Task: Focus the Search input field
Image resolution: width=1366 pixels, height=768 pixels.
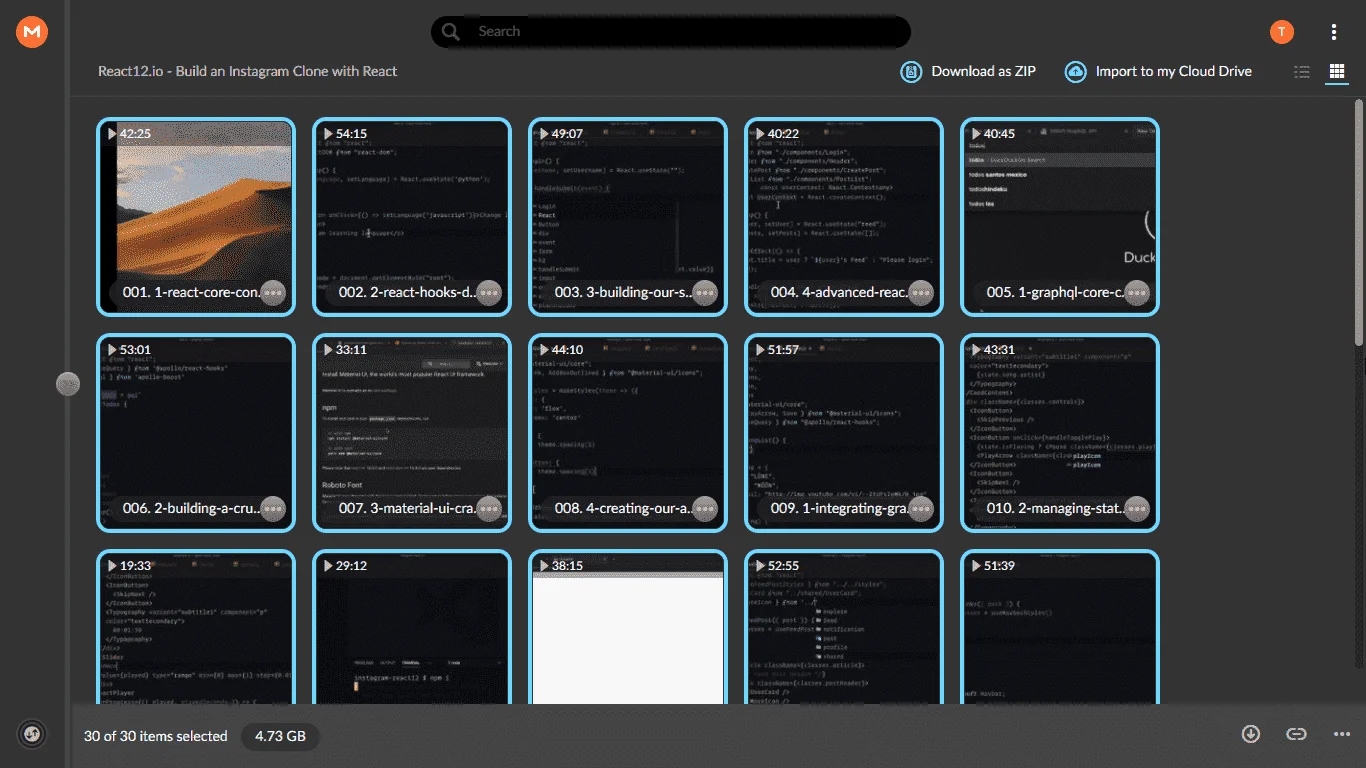Action: click(x=670, y=32)
